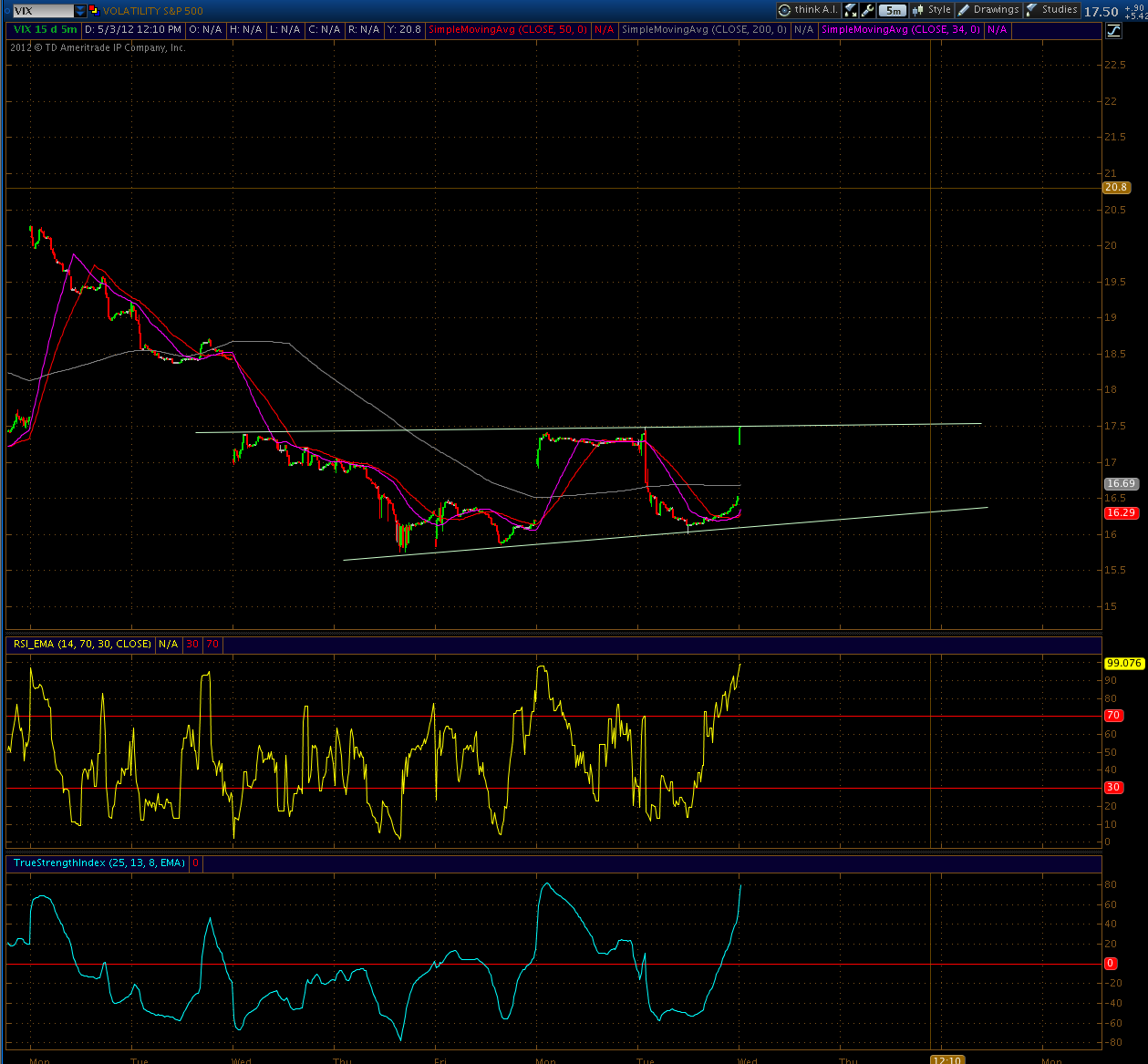Viewport: 1148px width, 1064px height.
Task: Click the L: N/A low field
Action: pos(284,30)
